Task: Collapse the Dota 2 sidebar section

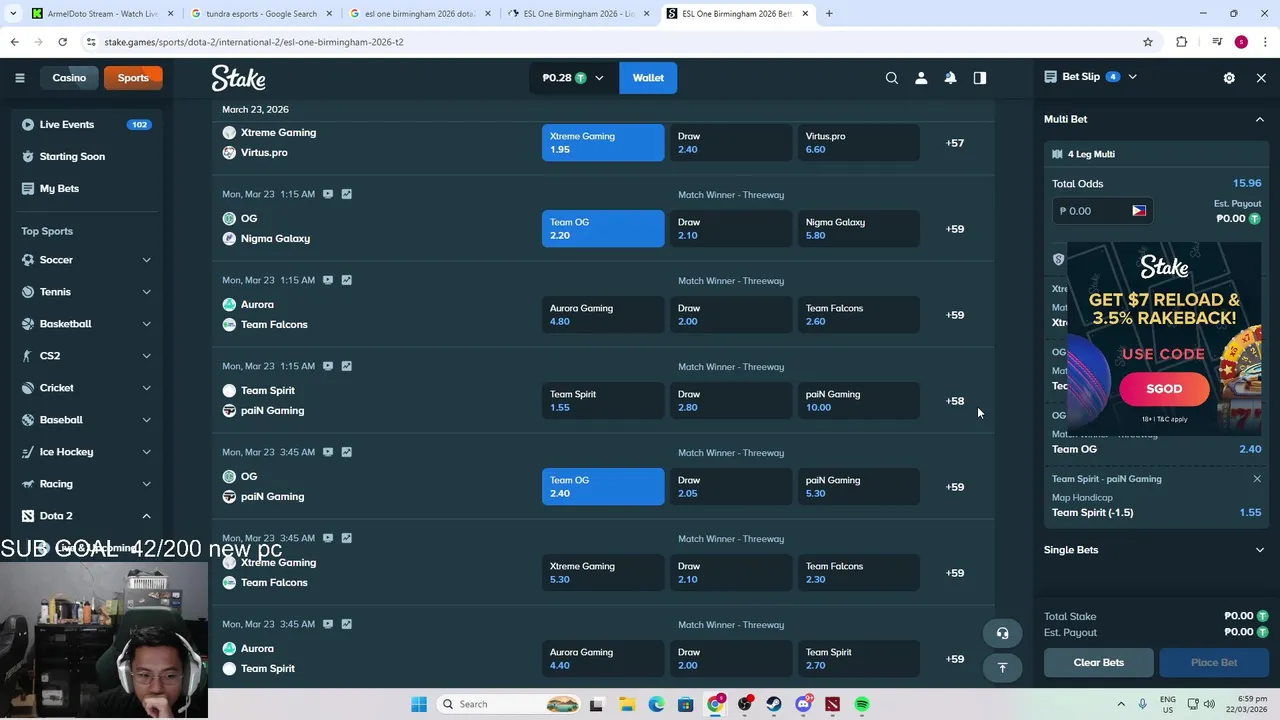Action: click(146, 516)
